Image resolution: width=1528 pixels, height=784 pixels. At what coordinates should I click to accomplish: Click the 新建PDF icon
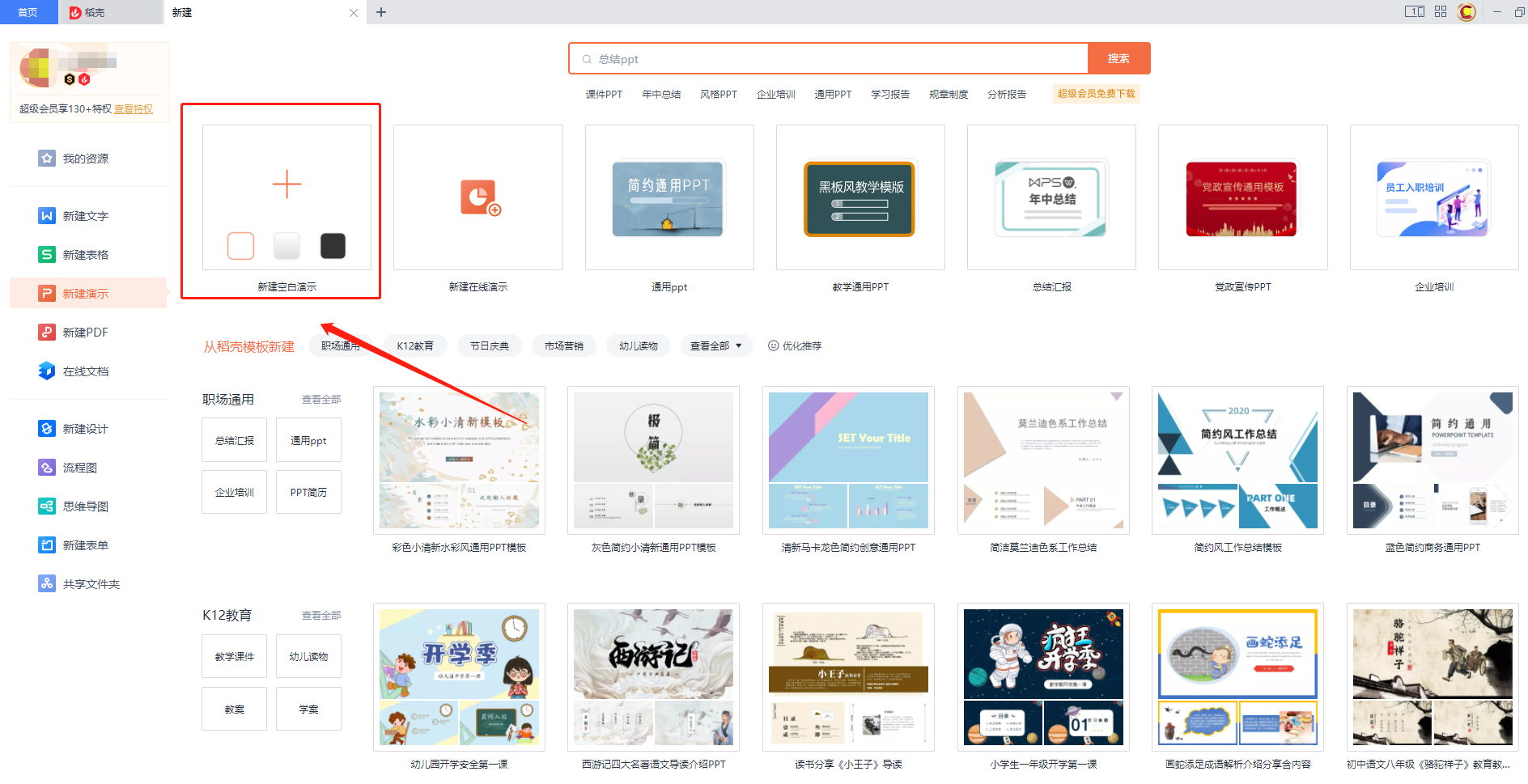pyautogui.click(x=47, y=332)
